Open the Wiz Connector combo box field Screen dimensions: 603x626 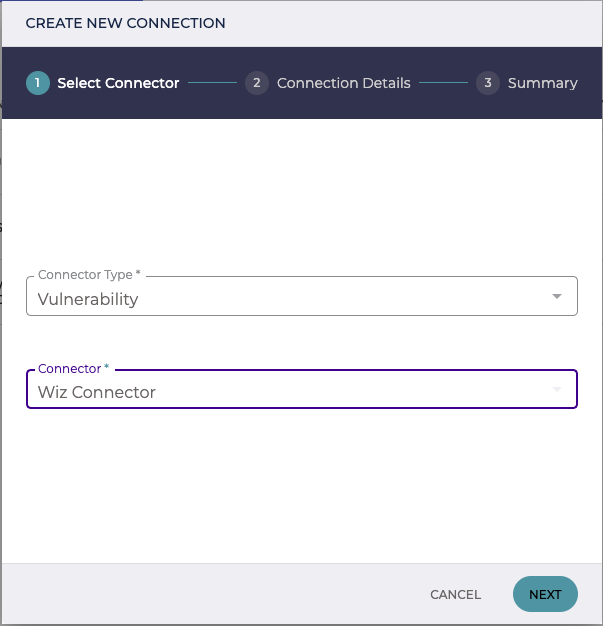click(302, 389)
